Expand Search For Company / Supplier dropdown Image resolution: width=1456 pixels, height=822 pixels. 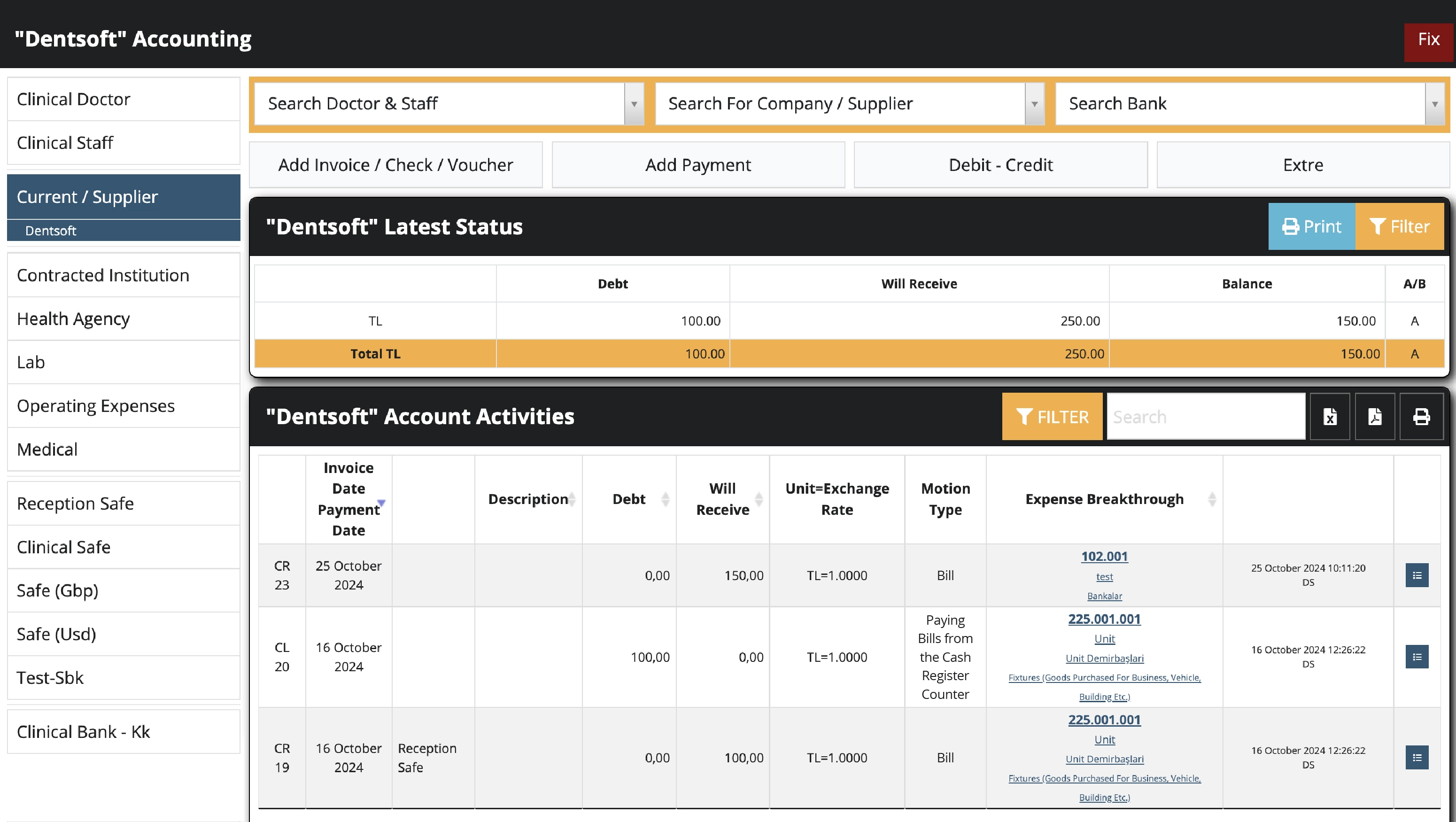(x=1034, y=104)
